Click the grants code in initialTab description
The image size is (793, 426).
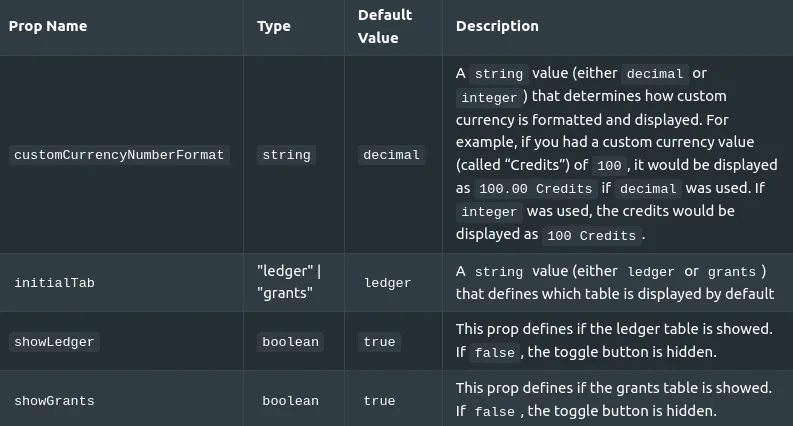[731, 272]
